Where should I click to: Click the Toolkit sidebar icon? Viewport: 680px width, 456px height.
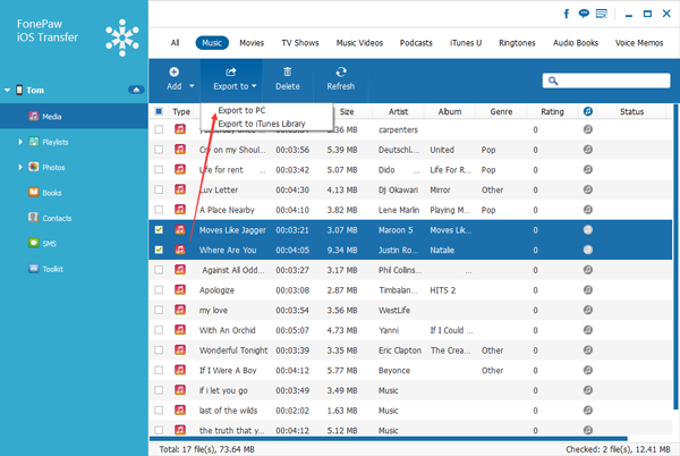(33, 268)
